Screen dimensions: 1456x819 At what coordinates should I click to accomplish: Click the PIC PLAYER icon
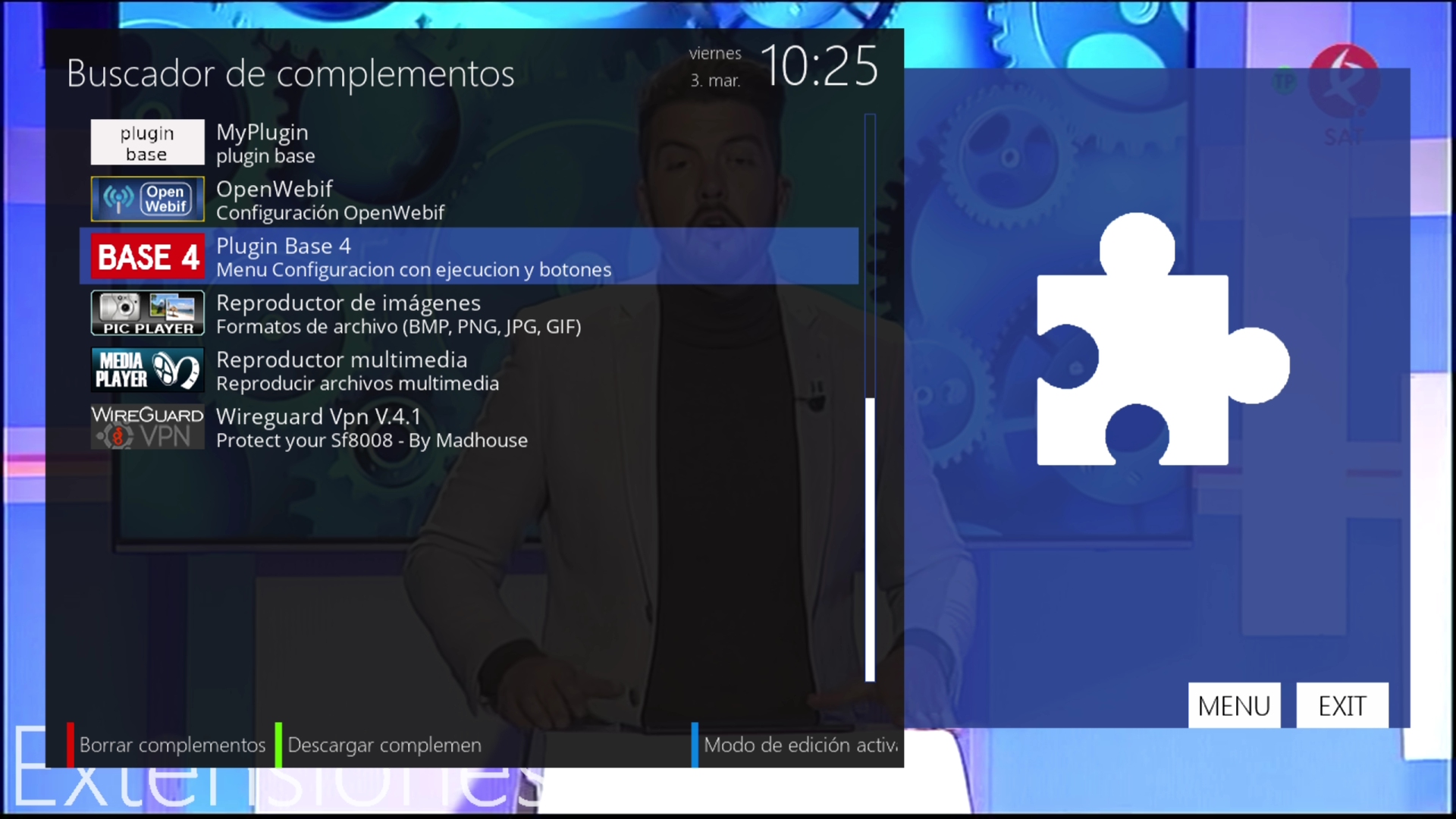[x=147, y=312]
